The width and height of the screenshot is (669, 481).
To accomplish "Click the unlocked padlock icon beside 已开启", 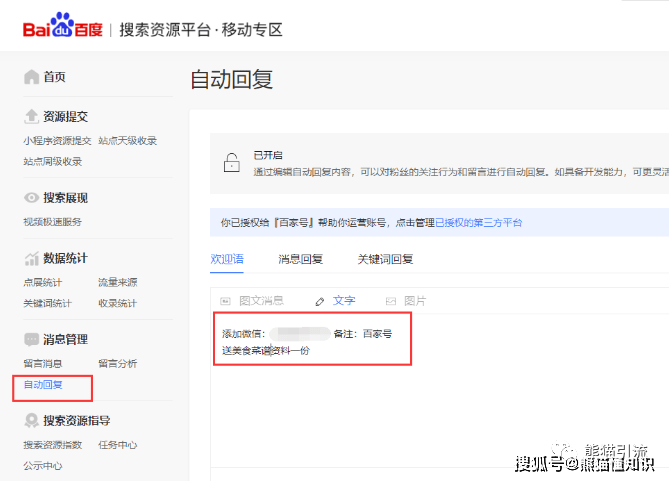I will coord(232,162).
